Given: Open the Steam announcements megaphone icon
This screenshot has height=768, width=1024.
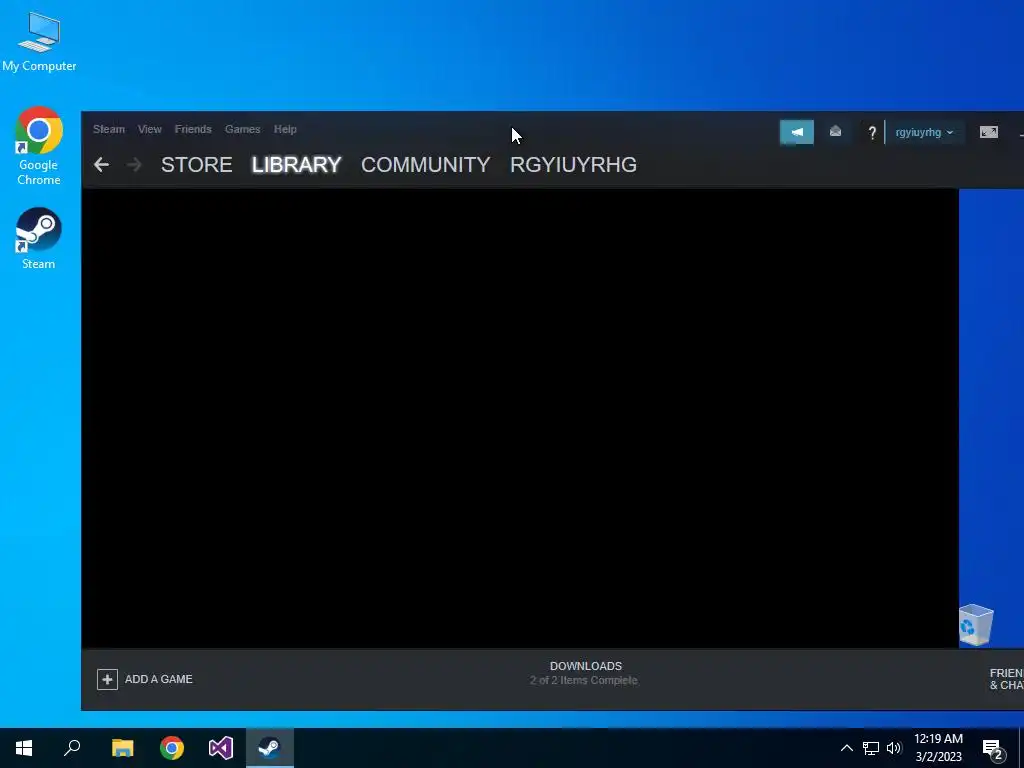Looking at the screenshot, I should coord(797,132).
